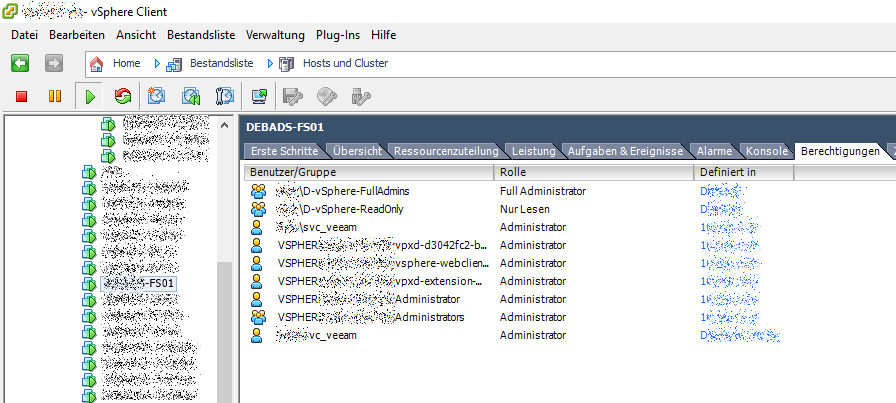
Task: Open the Verwaltung menu
Action: (275, 35)
